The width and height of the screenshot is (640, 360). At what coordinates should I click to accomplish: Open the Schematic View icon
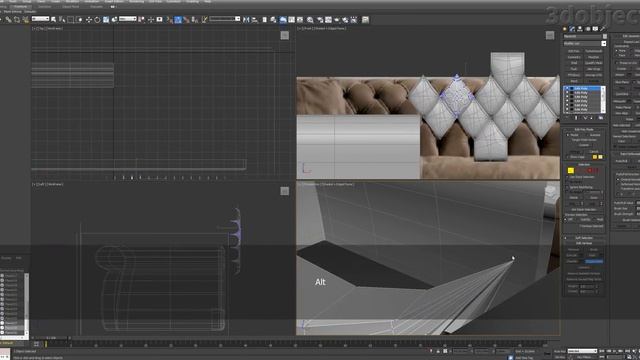click(300, 20)
